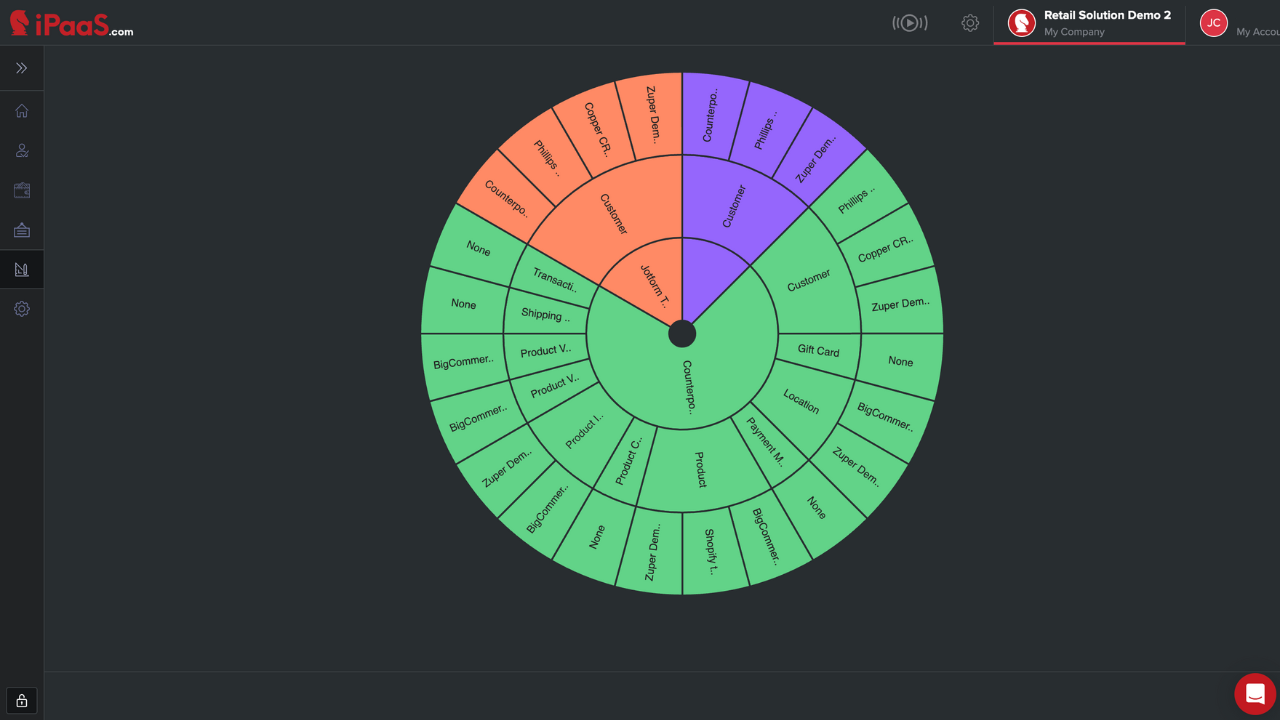Select the None segment under Shipping ..
This screenshot has width=1280, height=720.
click(463, 304)
